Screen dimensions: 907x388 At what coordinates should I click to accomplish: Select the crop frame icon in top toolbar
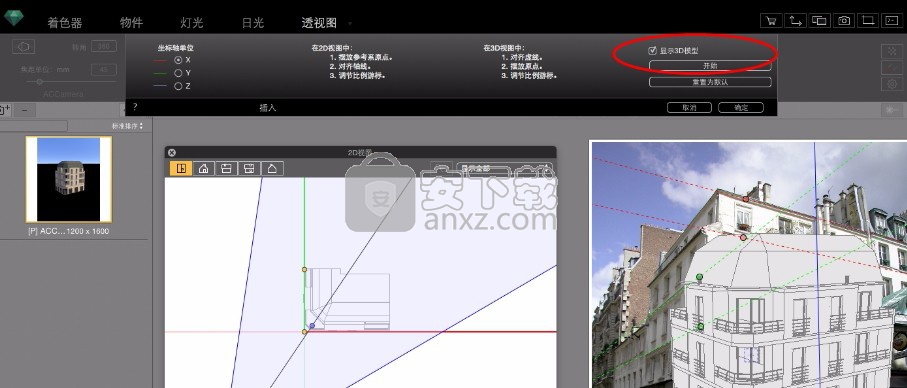coord(868,21)
